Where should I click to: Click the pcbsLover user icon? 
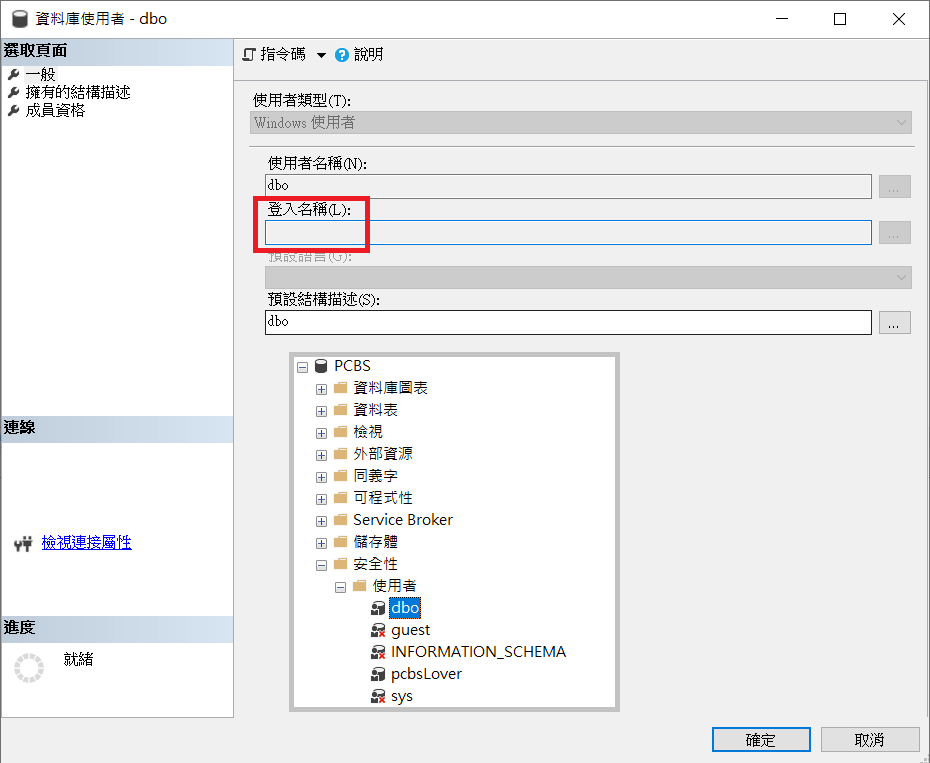click(378, 674)
